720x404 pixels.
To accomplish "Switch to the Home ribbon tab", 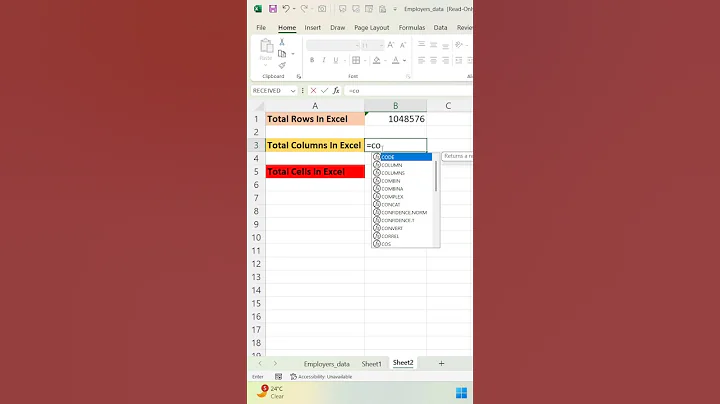I will point(287,28).
